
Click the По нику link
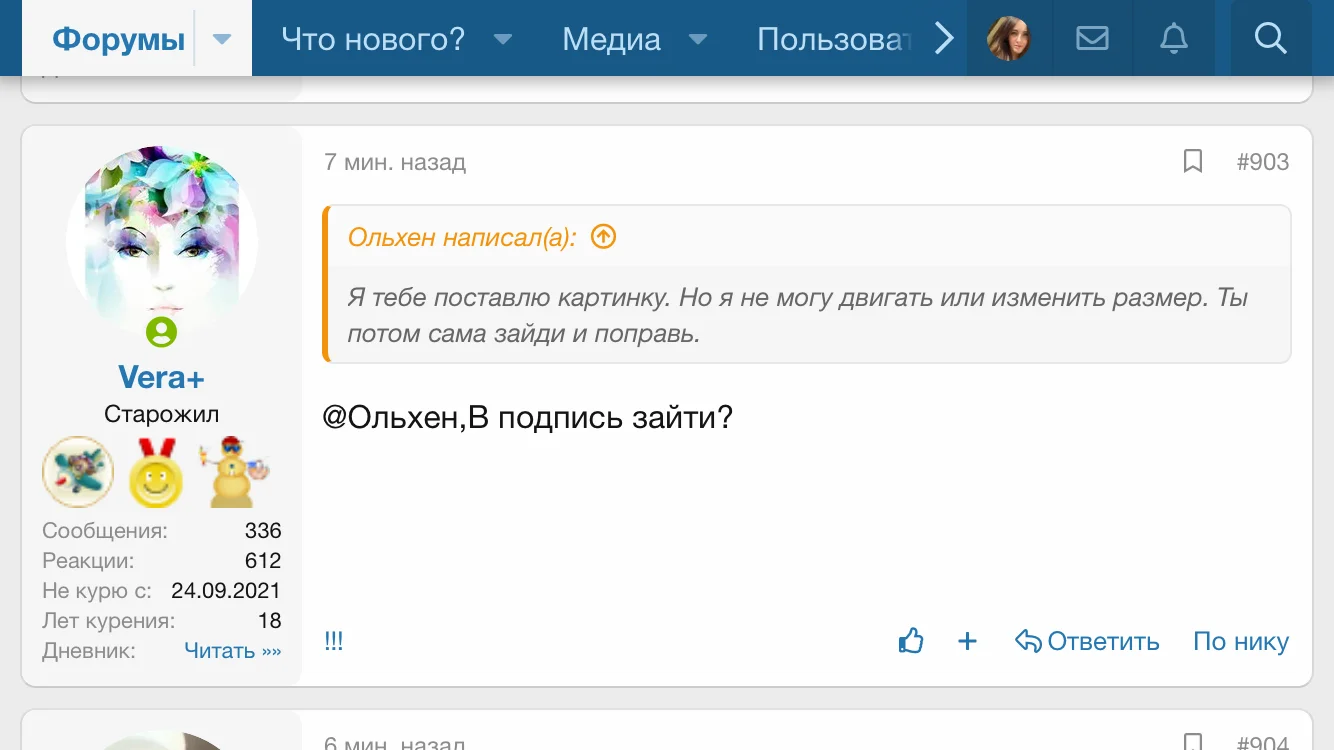(x=1241, y=641)
